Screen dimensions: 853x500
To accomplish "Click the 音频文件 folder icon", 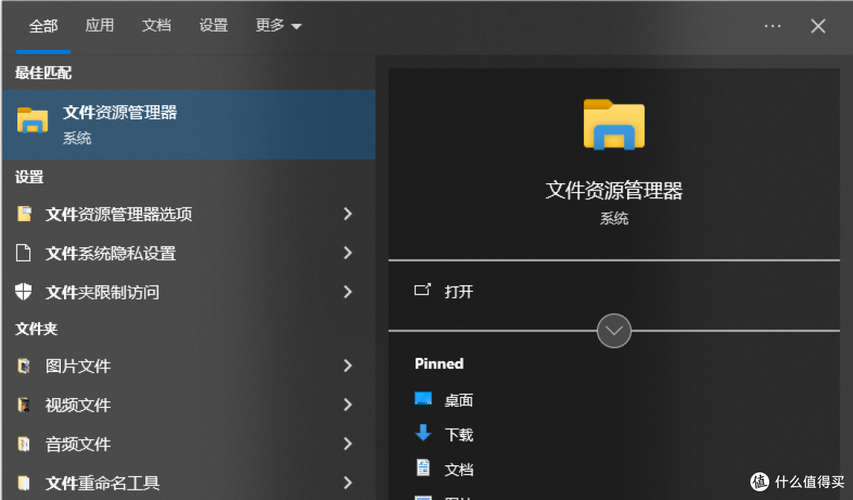I will (x=23, y=444).
